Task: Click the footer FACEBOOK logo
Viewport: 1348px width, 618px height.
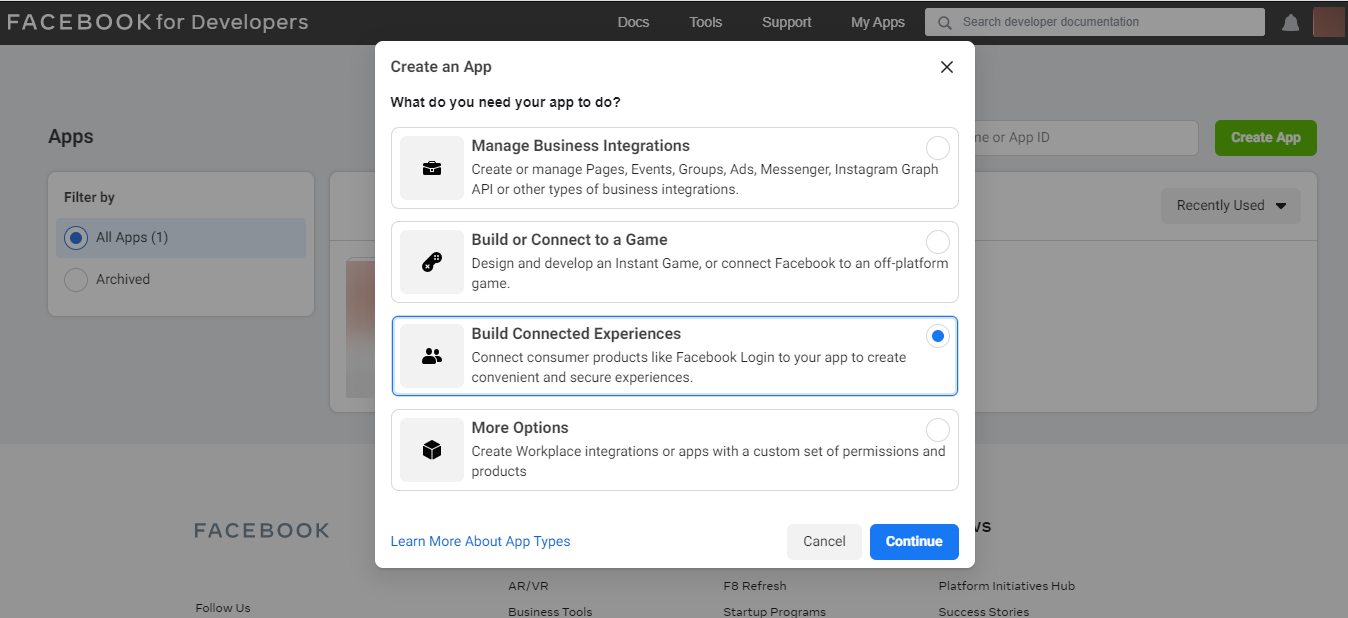Action: pyautogui.click(x=262, y=531)
